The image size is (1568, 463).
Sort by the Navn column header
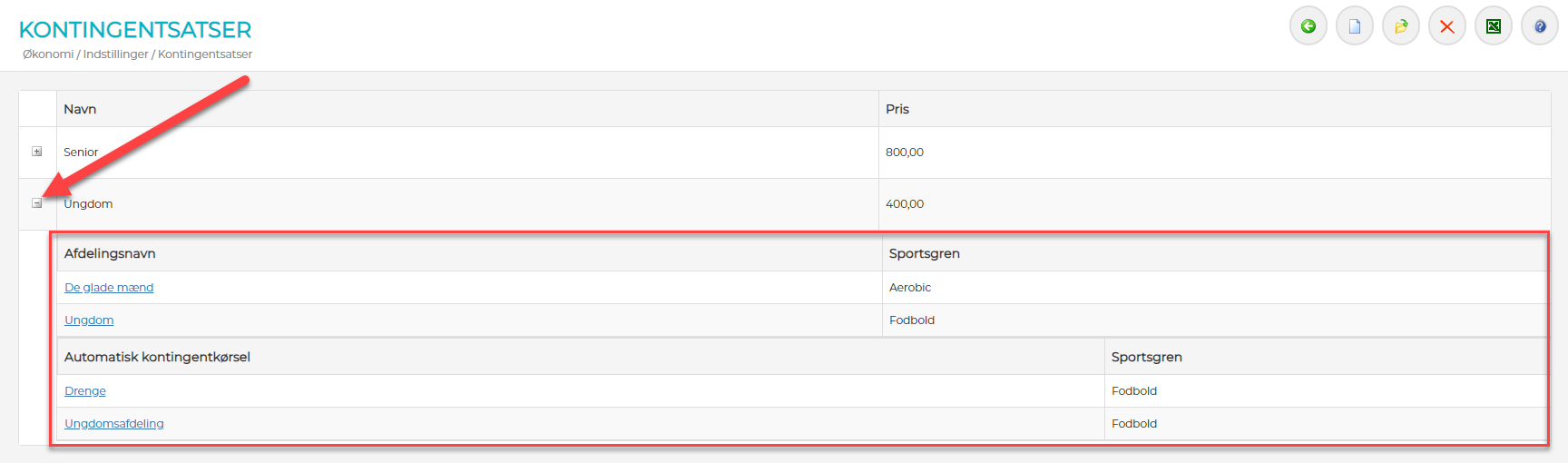coord(80,109)
